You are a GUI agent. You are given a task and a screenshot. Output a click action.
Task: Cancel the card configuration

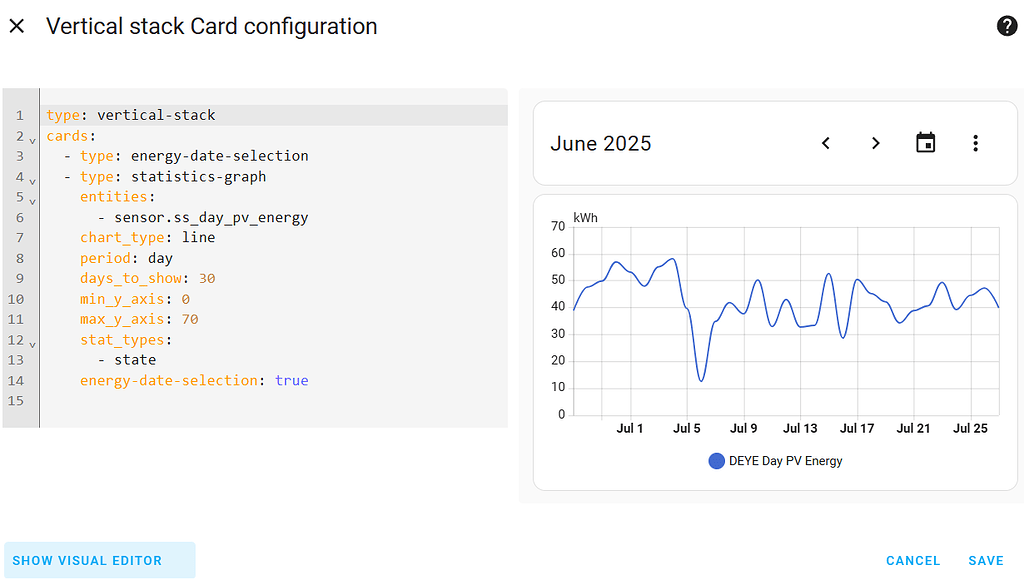tap(913, 561)
